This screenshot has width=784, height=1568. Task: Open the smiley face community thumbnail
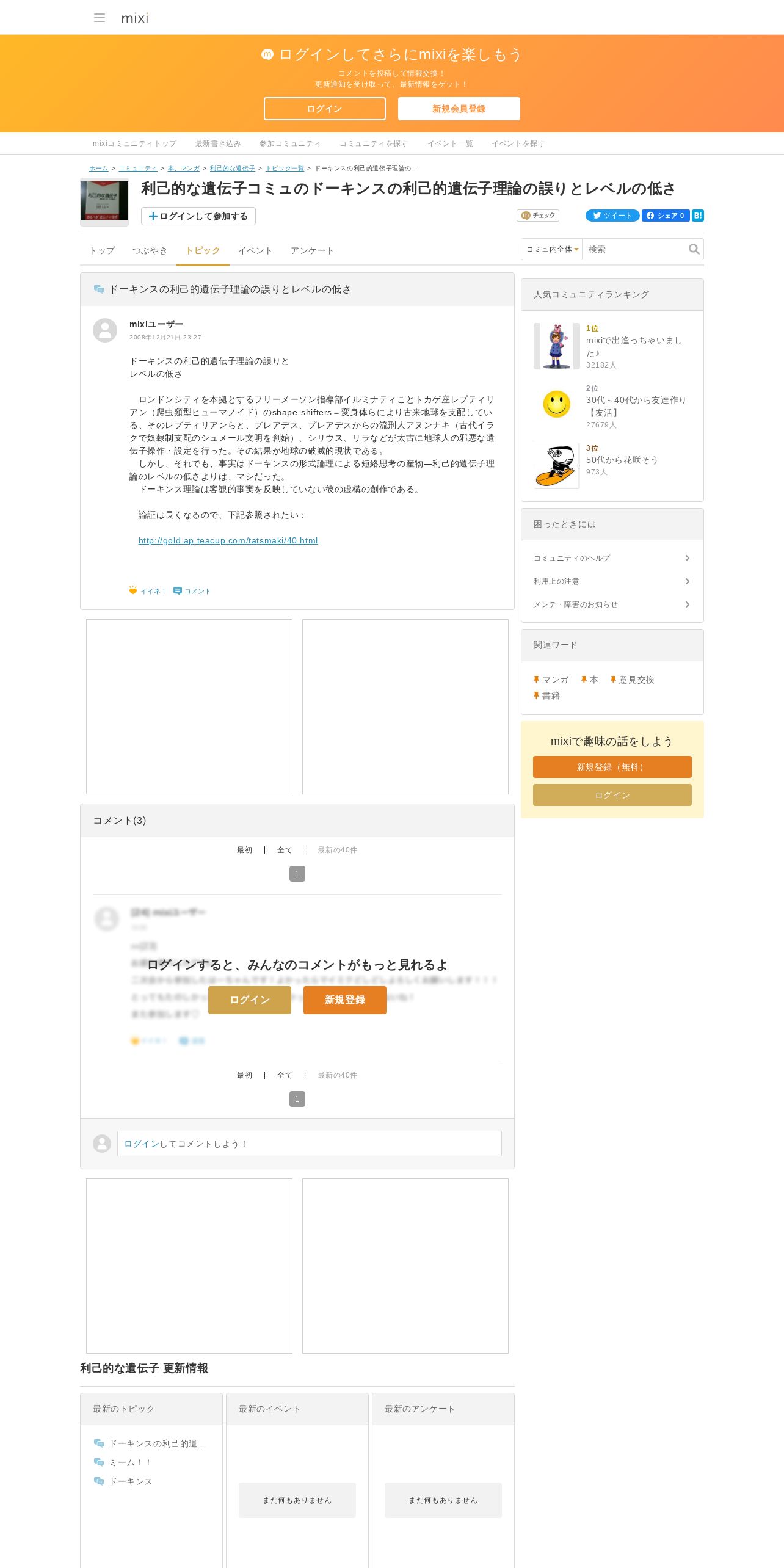pyautogui.click(x=557, y=404)
